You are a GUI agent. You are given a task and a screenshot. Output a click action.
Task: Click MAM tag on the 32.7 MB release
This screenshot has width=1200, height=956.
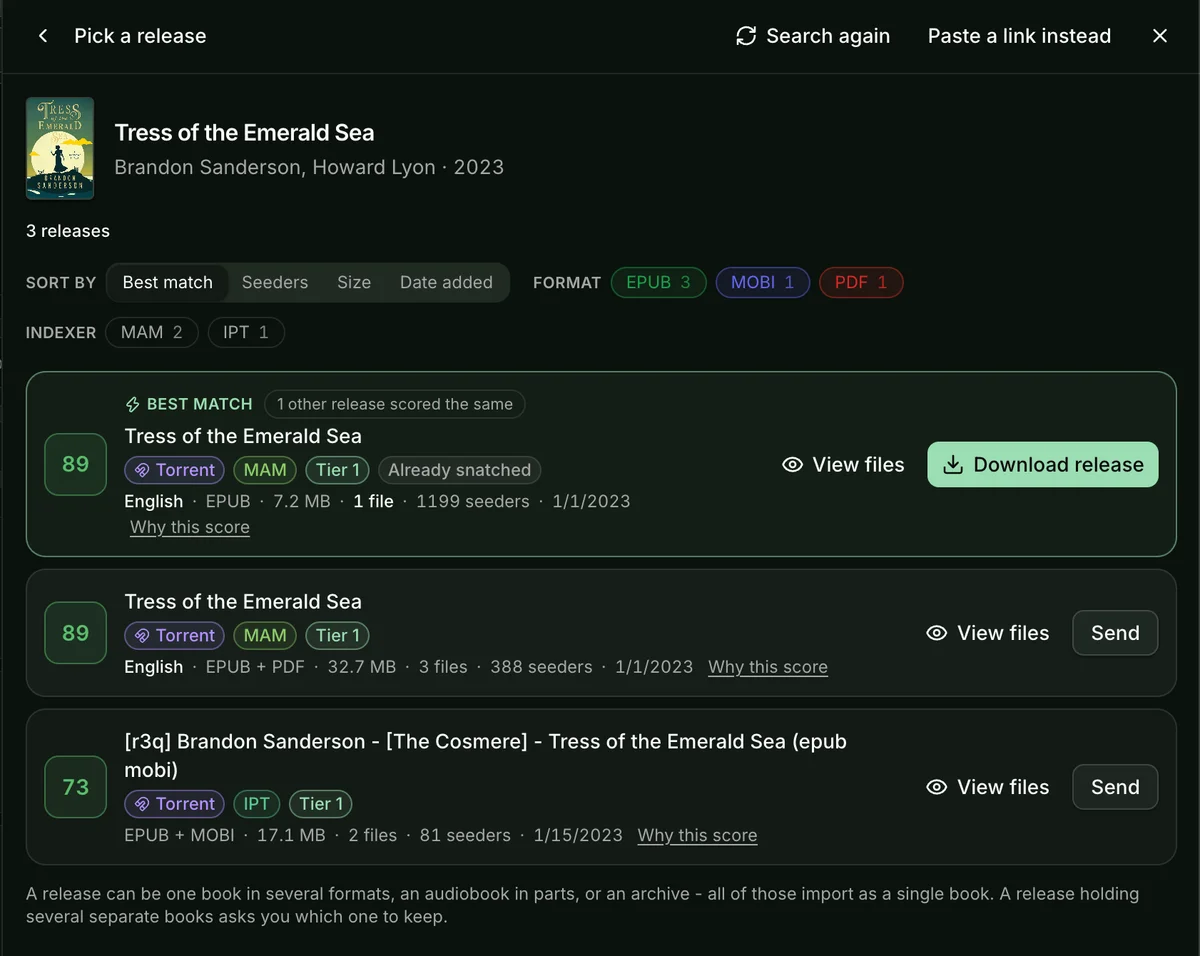point(265,635)
